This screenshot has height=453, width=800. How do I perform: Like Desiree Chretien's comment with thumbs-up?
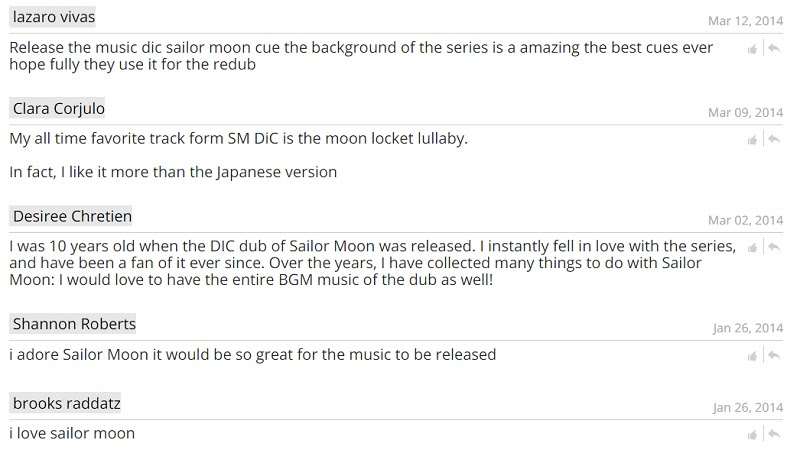[752, 248]
